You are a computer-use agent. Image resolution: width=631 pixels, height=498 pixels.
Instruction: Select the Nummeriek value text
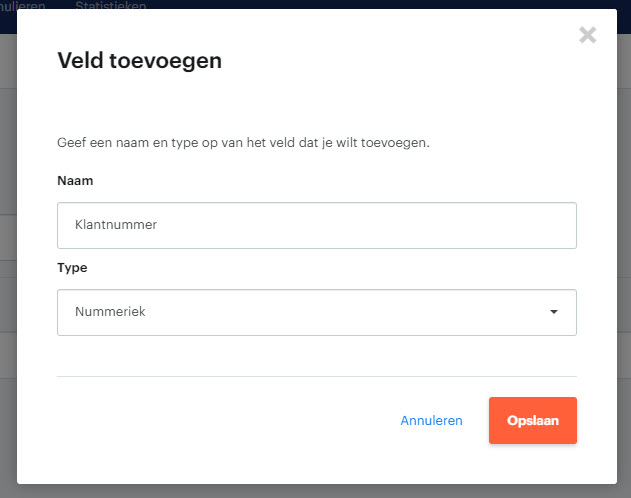[110, 311]
